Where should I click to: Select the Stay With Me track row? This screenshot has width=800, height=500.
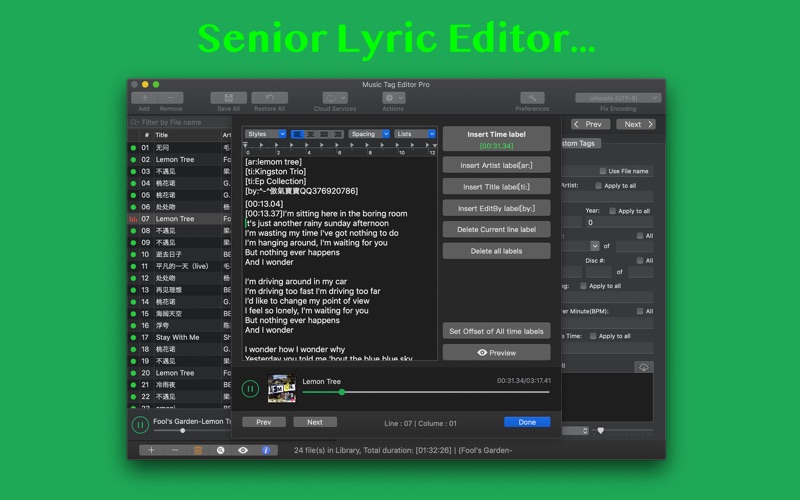click(x=177, y=337)
